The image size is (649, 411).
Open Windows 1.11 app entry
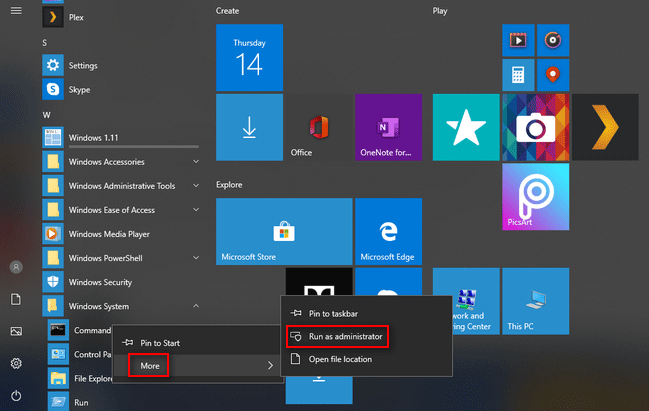point(120,137)
